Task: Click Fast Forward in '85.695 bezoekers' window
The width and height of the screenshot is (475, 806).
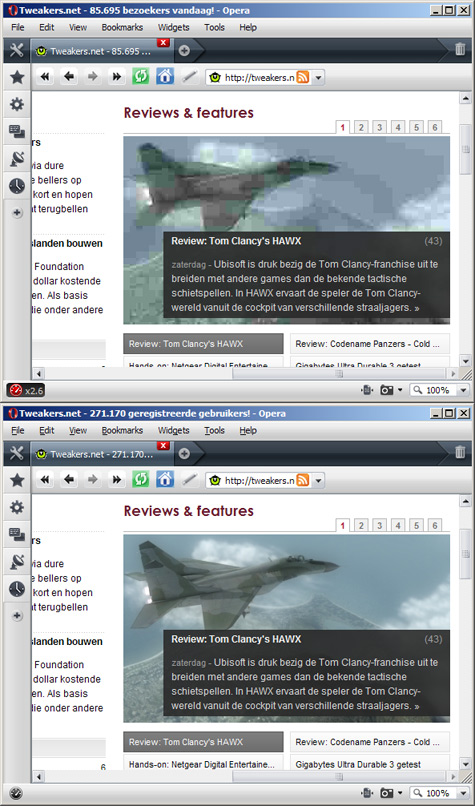Action: [x=117, y=77]
